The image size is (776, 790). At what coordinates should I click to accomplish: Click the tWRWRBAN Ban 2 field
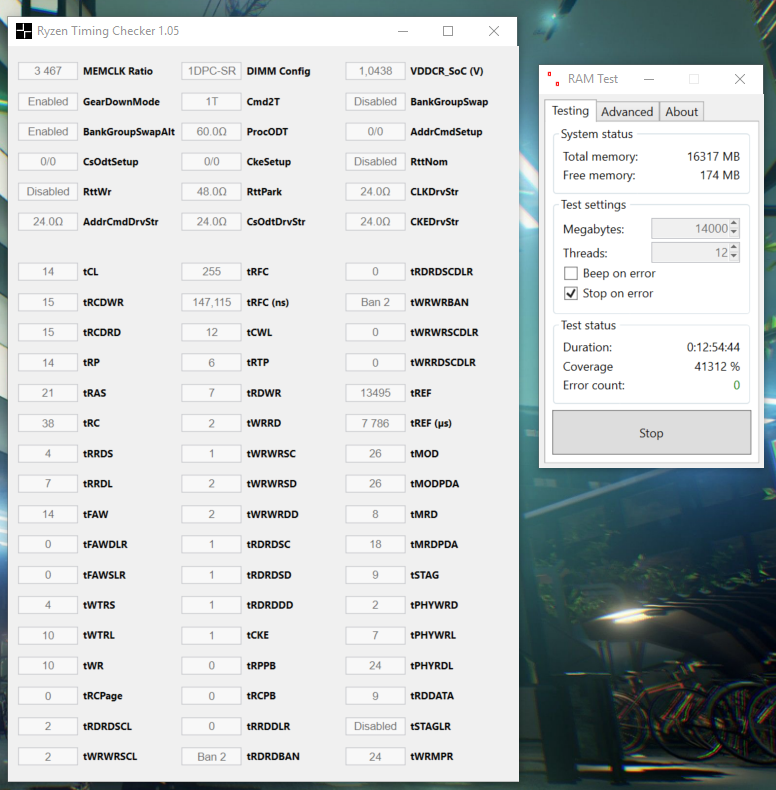pyautogui.click(x=375, y=302)
